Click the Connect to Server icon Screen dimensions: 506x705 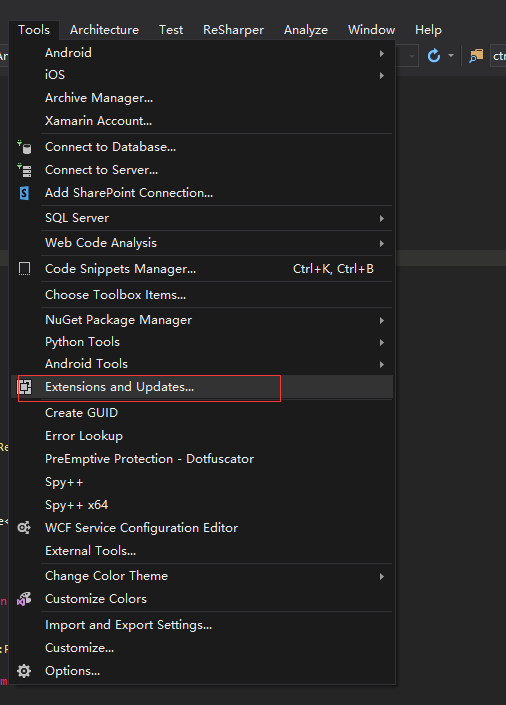24,170
